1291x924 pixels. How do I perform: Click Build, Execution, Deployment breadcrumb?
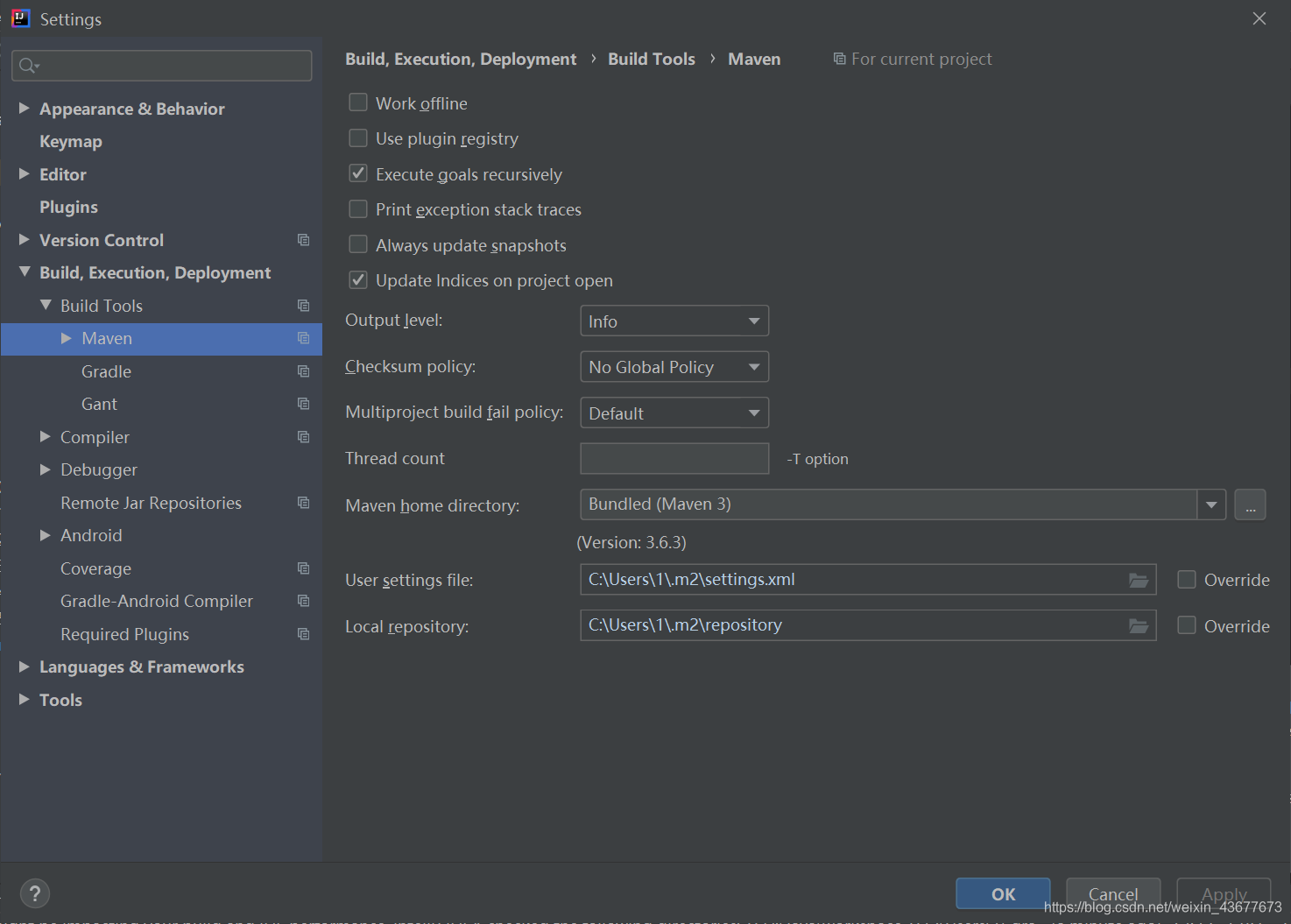click(461, 59)
